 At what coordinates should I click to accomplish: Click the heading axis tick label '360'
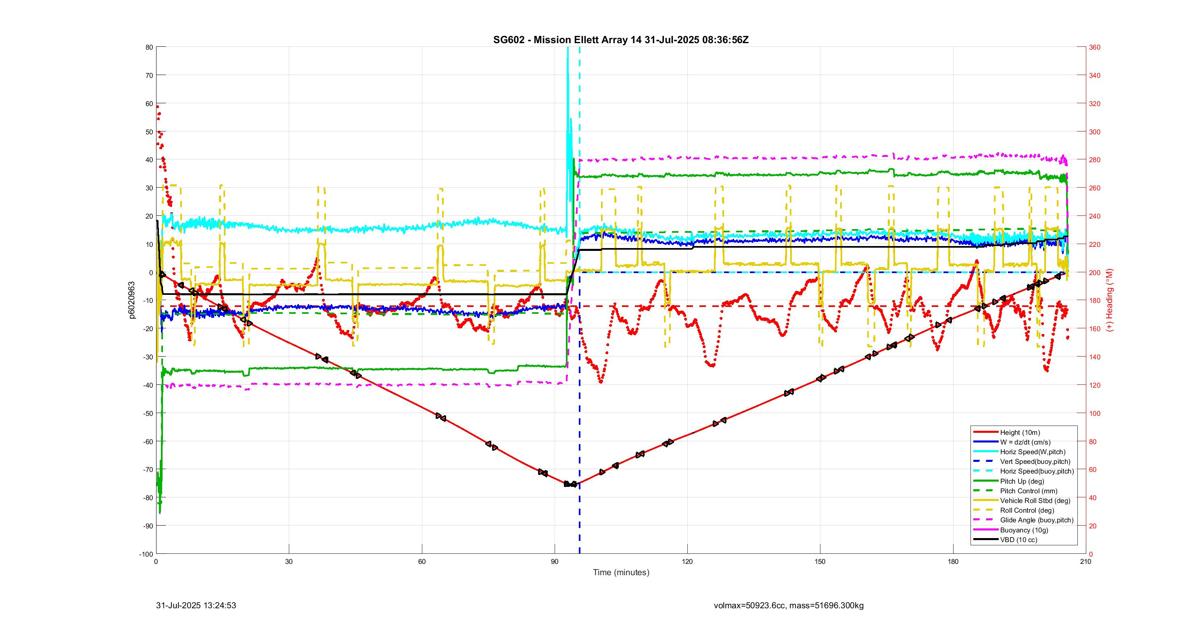1095,47
